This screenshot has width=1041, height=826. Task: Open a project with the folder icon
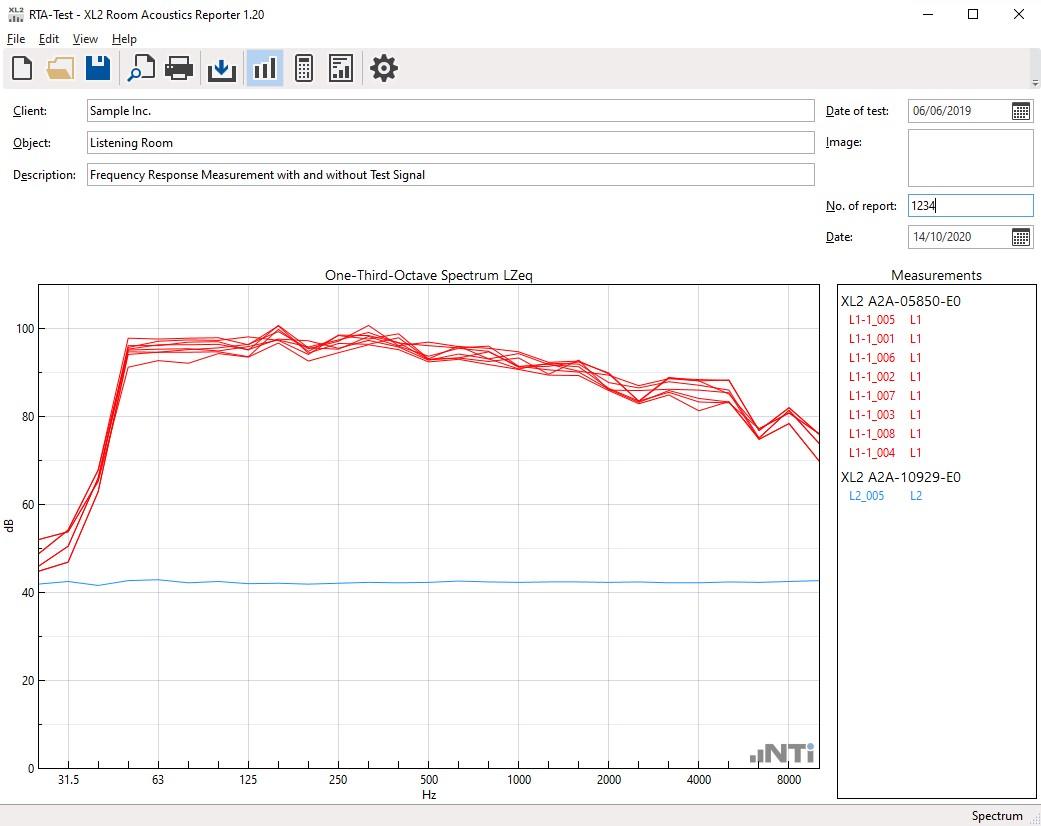tap(60, 68)
